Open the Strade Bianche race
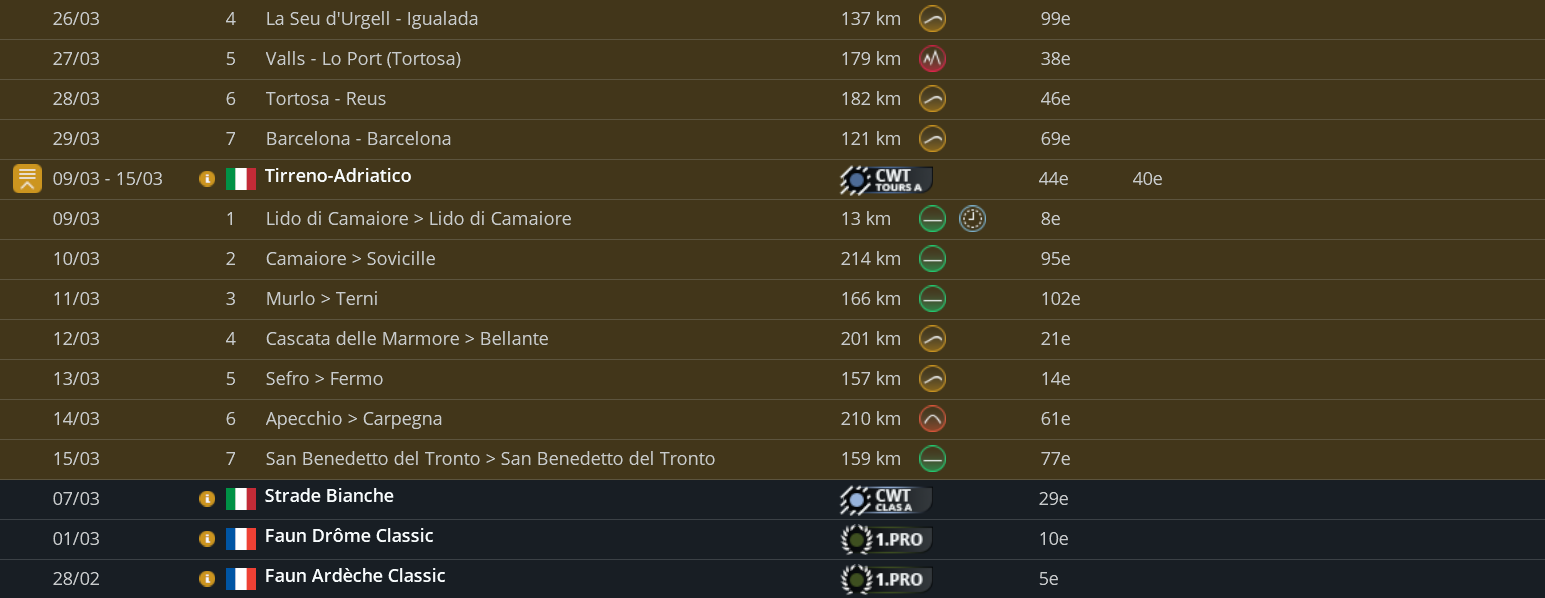Screen dimensions: 1545x598 coord(329,496)
